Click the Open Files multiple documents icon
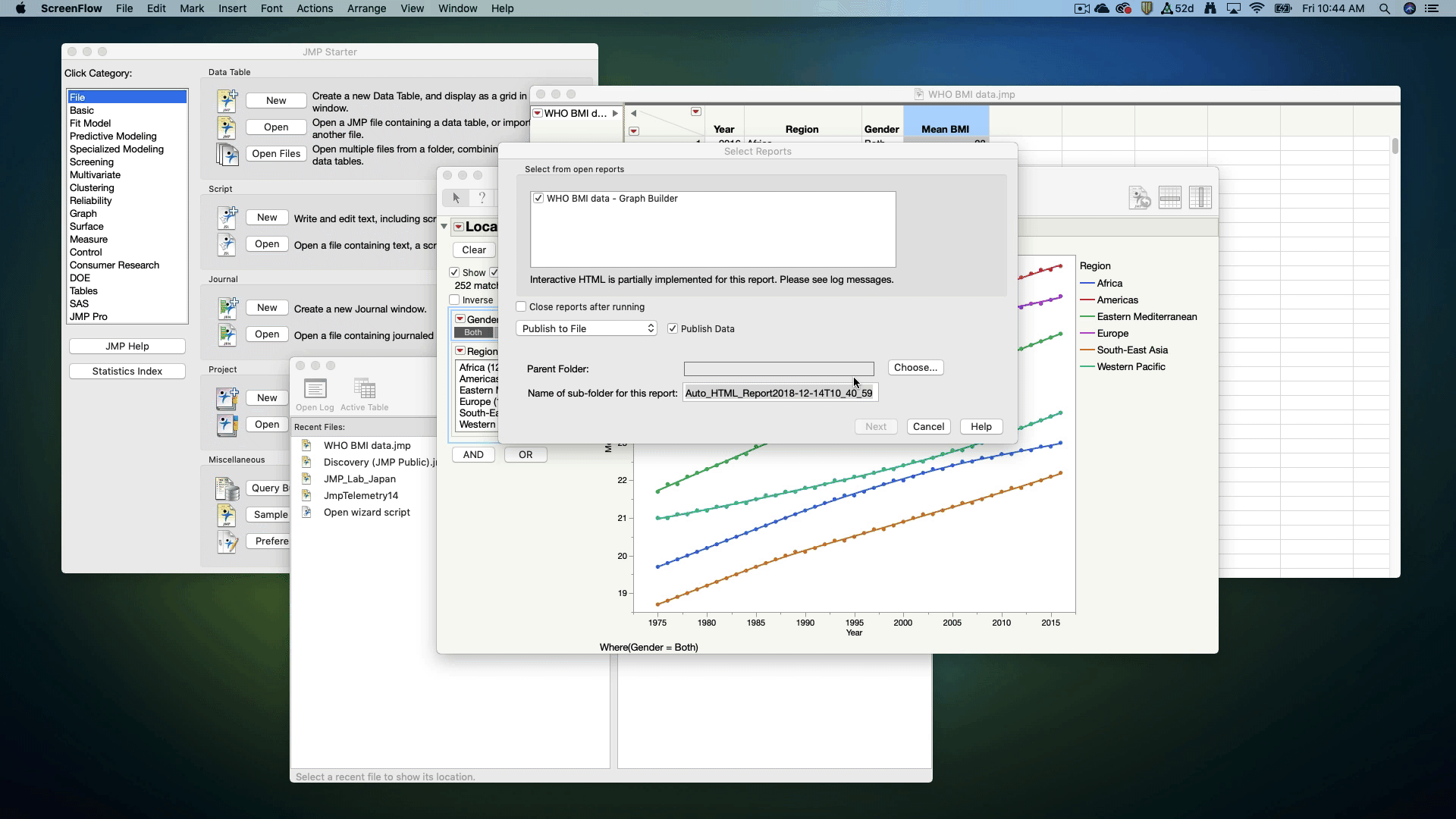 227,154
